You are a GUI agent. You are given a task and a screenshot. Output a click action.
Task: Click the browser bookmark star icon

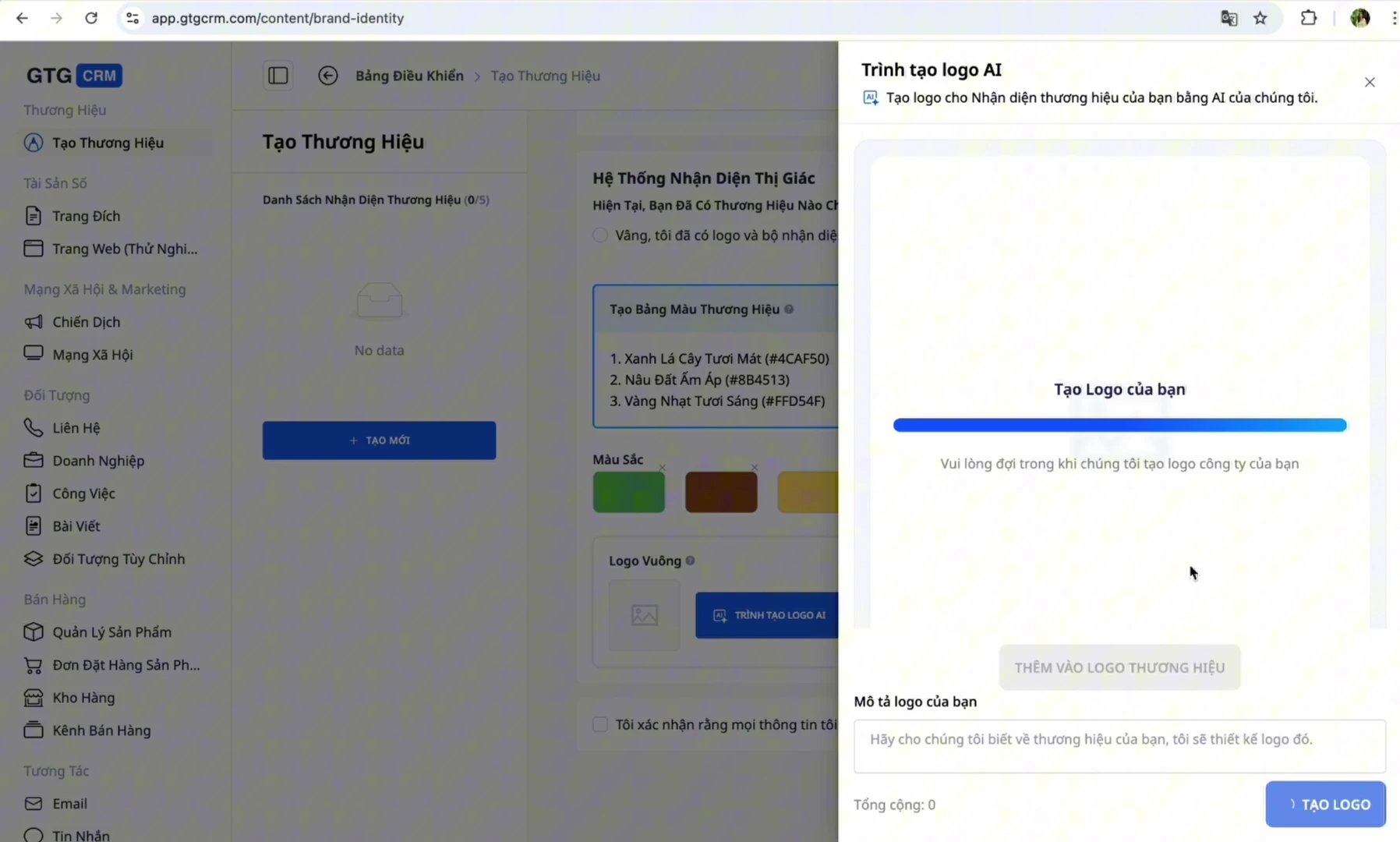click(x=1260, y=18)
